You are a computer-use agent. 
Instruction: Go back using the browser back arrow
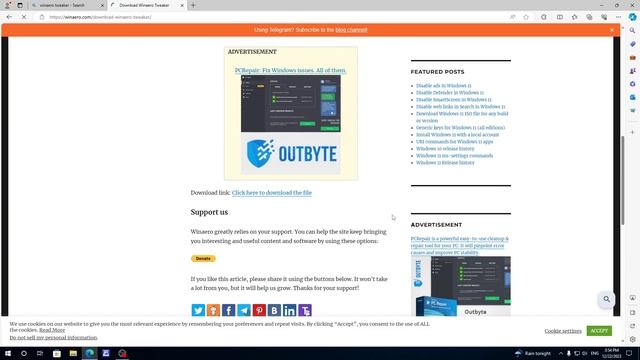pos(9,17)
